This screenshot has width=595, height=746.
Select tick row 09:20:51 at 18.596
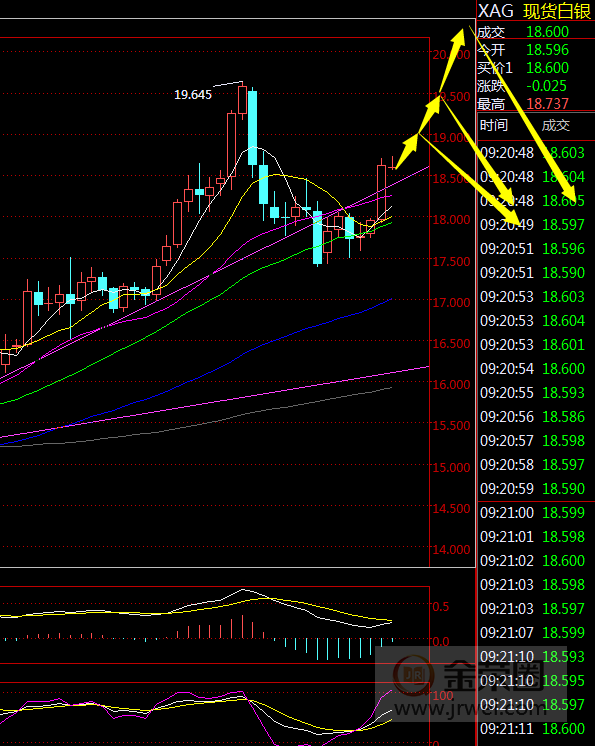click(532, 249)
